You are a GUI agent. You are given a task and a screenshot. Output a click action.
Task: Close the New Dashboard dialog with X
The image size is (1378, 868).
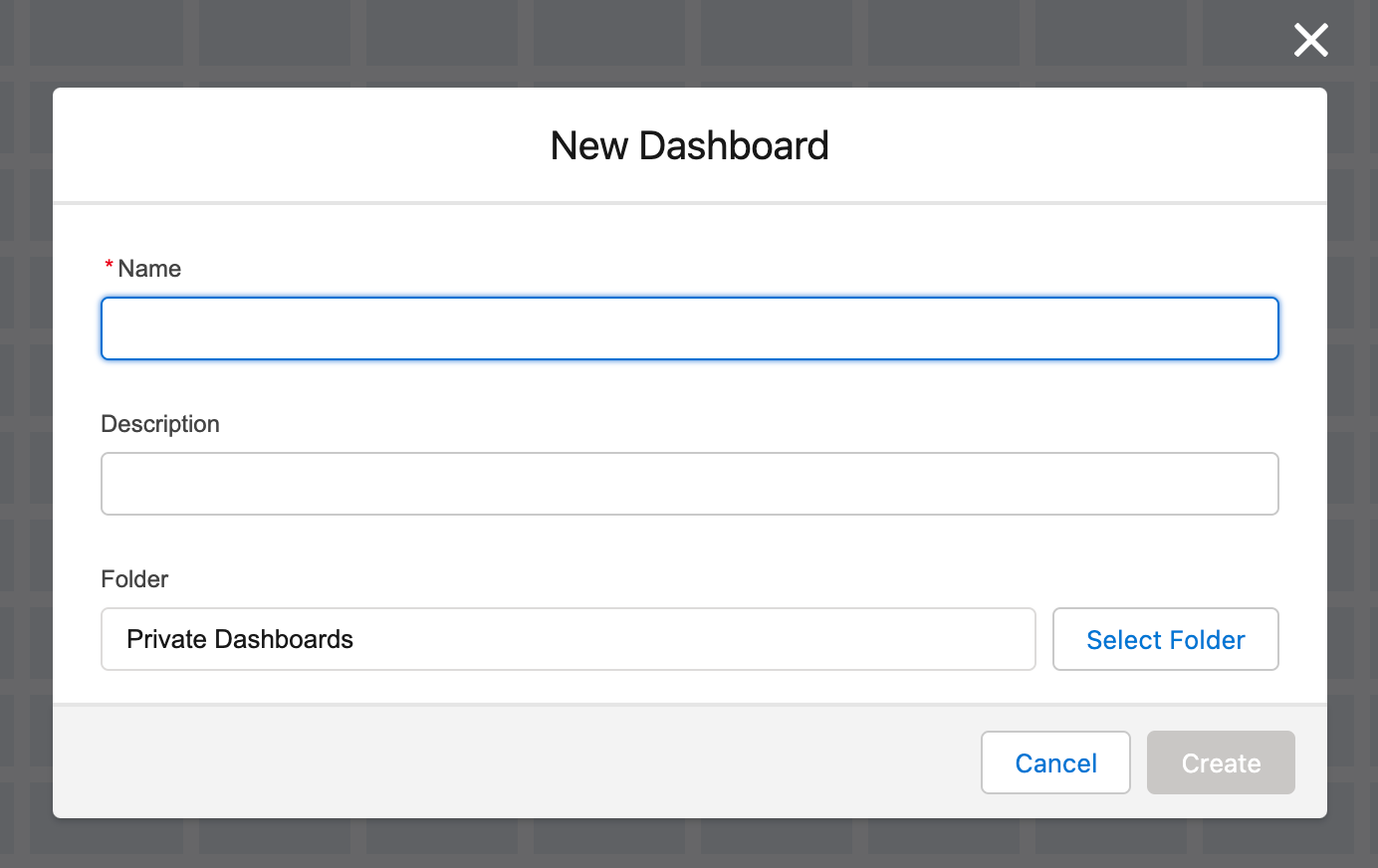1310,41
